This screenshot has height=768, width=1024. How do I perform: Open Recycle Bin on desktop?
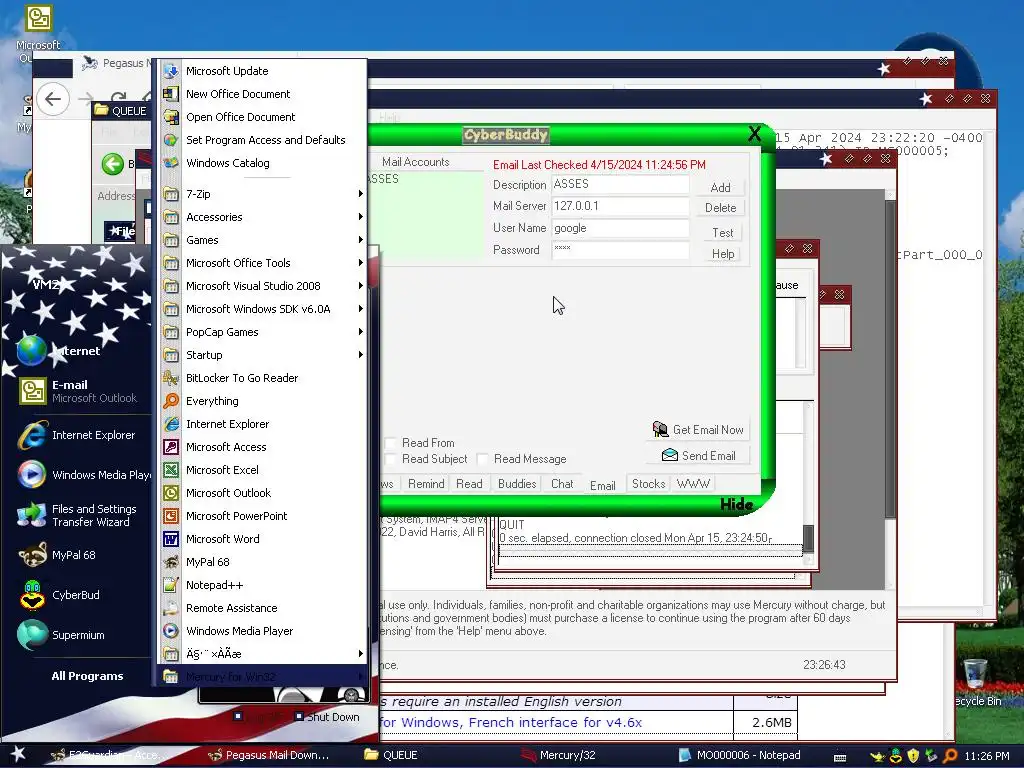pos(976,682)
